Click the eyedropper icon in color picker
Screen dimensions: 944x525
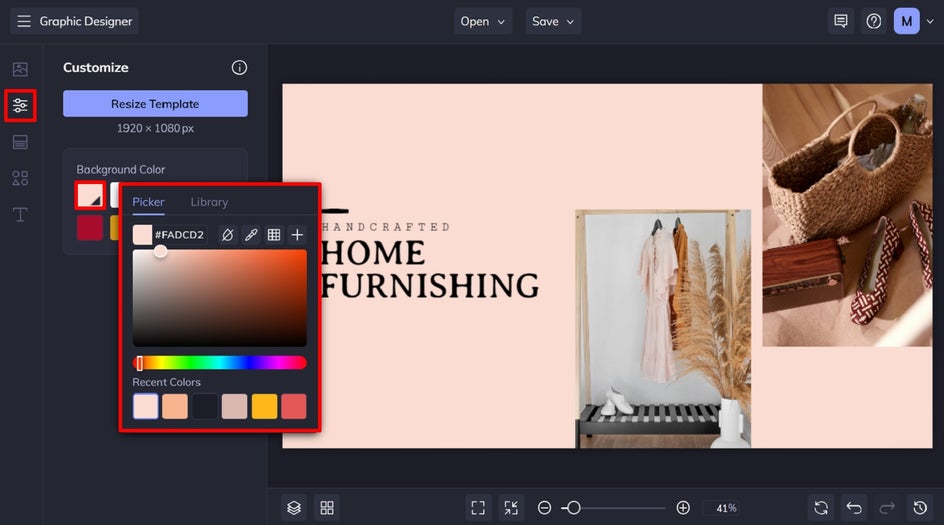[x=251, y=235]
